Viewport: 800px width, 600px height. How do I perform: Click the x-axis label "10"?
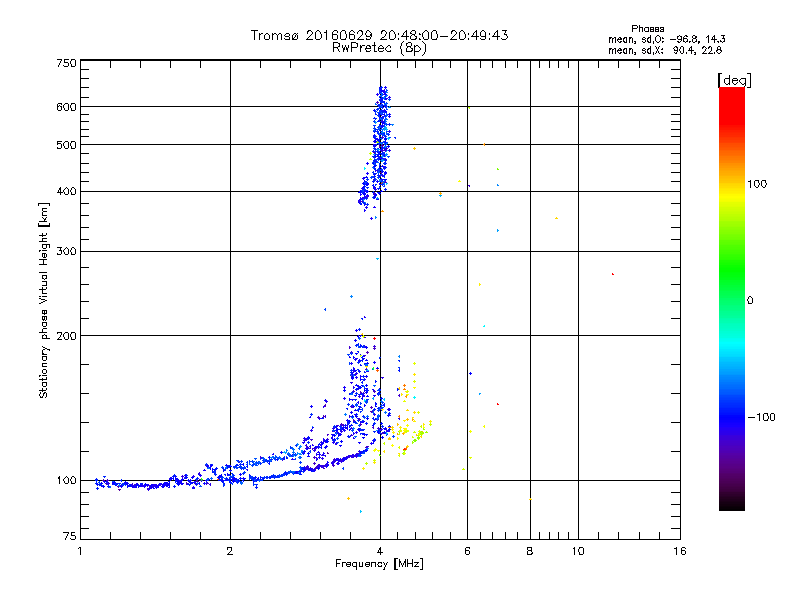[578, 551]
